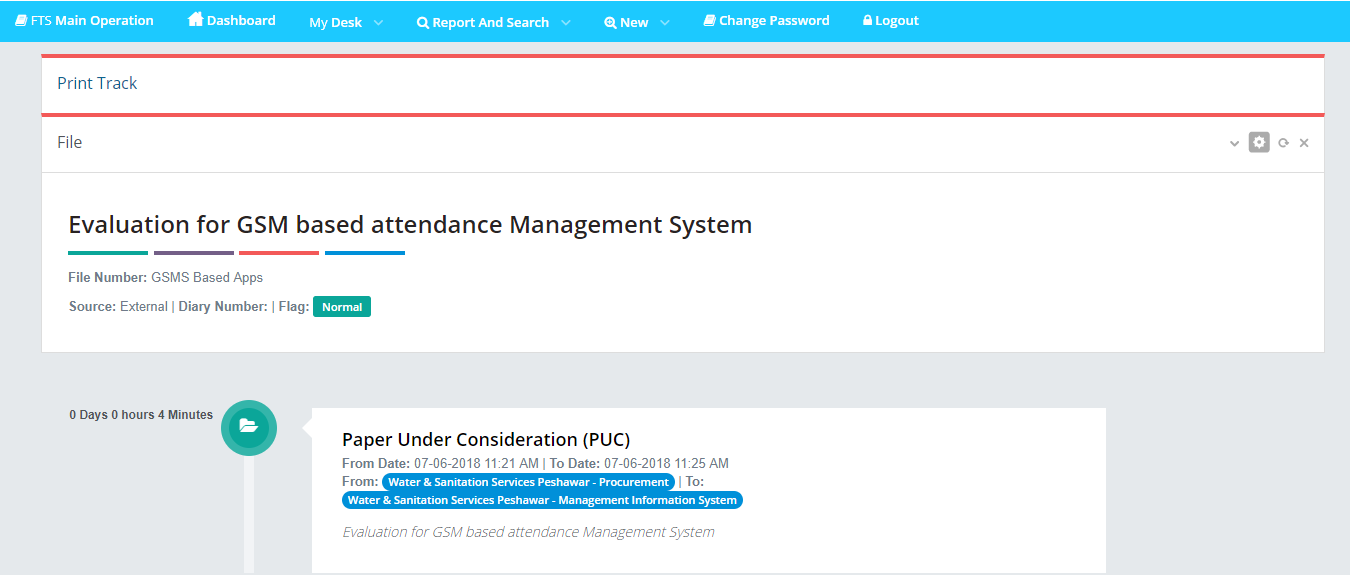
Task: Open the New dropdown menu
Action: tap(636, 22)
